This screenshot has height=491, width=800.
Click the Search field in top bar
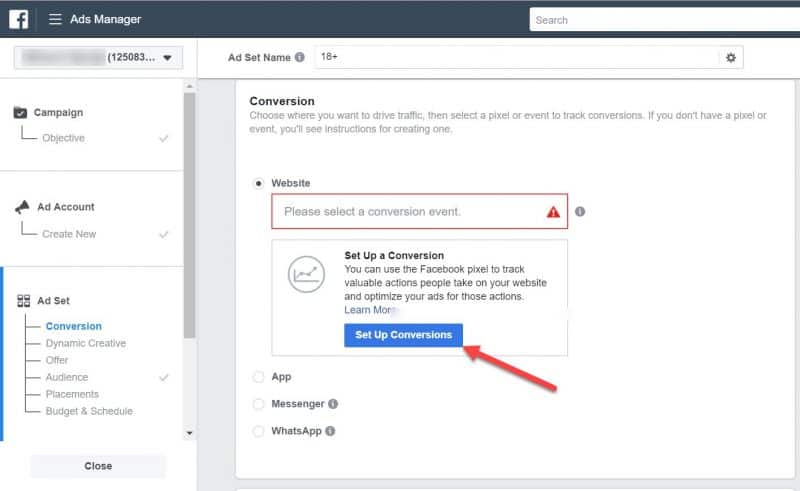(x=664, y=20)
